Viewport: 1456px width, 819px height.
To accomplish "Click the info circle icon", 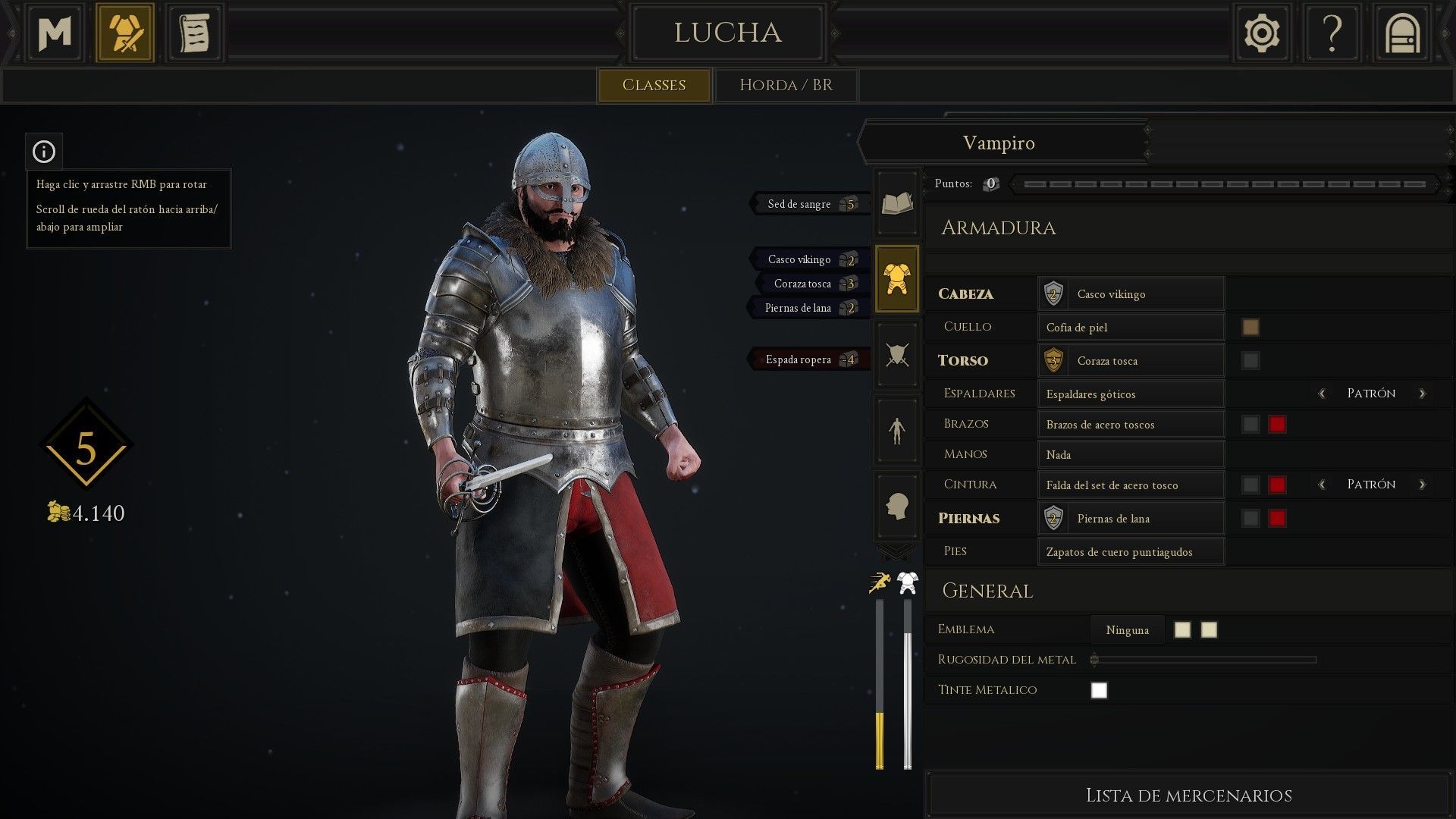I will click(x=44, y=152).
